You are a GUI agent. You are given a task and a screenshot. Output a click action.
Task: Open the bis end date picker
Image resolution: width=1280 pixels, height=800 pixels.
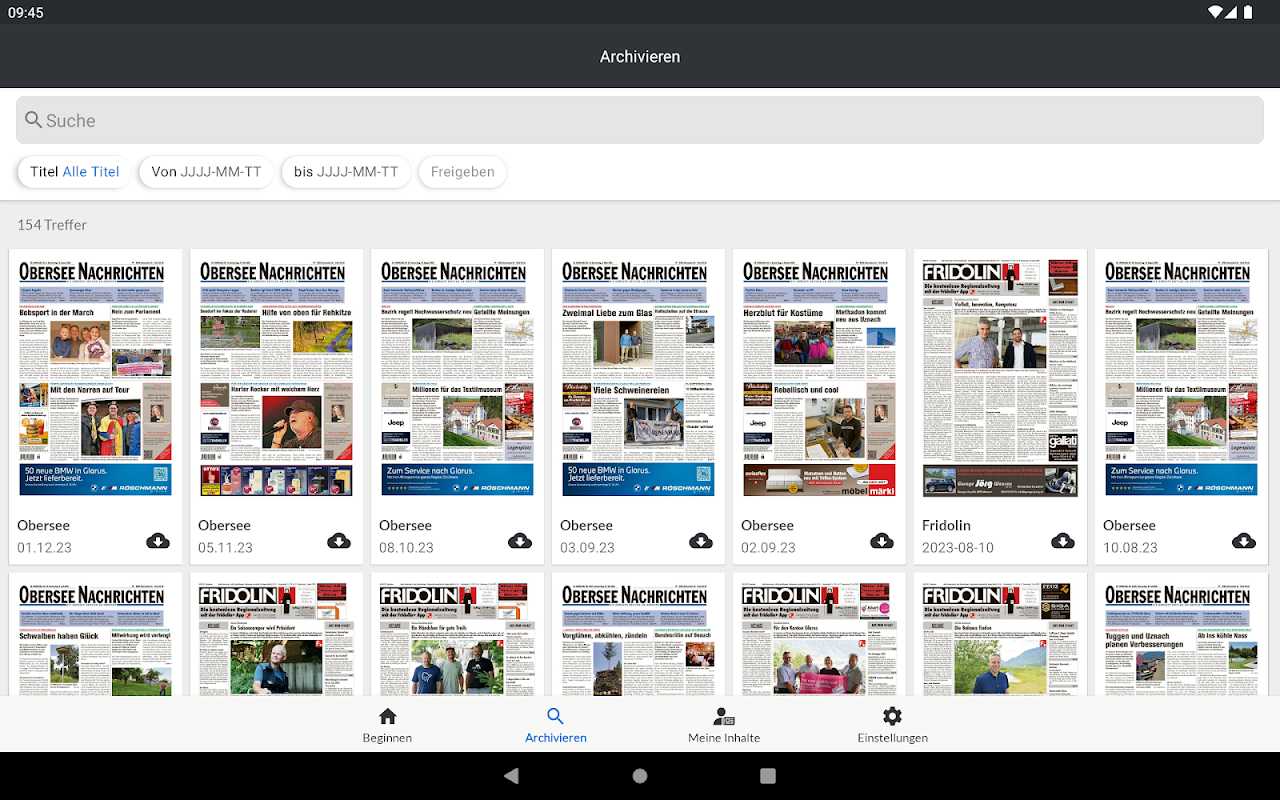click(346, 172)
